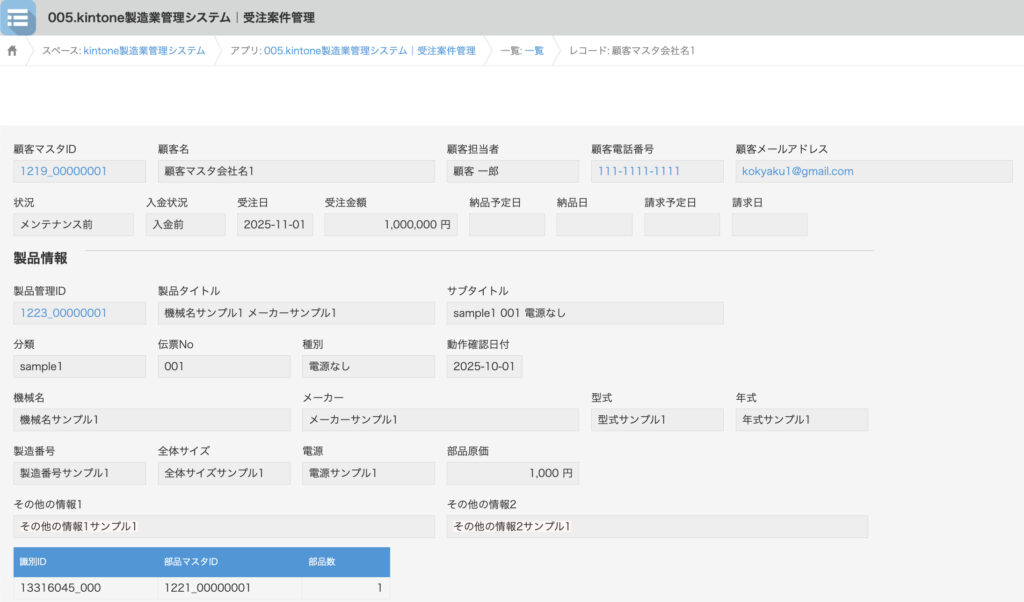The height and width of the screenshot is (602, 1024).
Task: Click the 状況 field メンテナンス前
Action: pyautogui.click(x=73, y=225)
